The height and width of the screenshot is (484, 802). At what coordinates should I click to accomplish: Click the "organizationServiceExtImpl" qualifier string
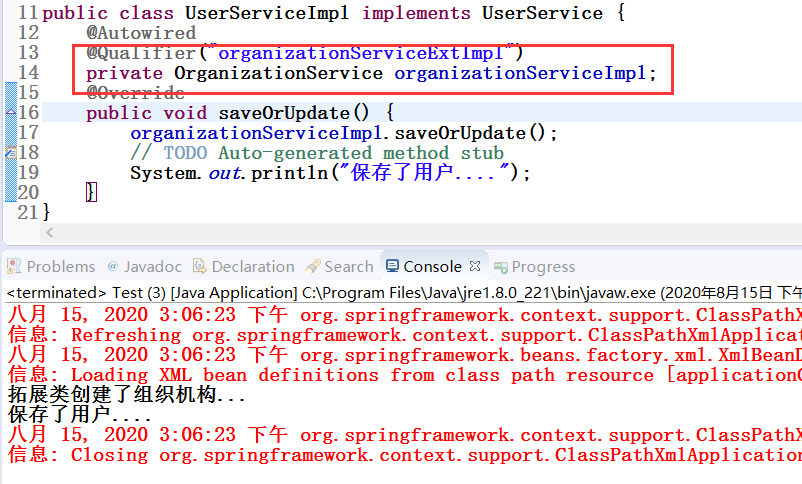(x=360, y=53)
